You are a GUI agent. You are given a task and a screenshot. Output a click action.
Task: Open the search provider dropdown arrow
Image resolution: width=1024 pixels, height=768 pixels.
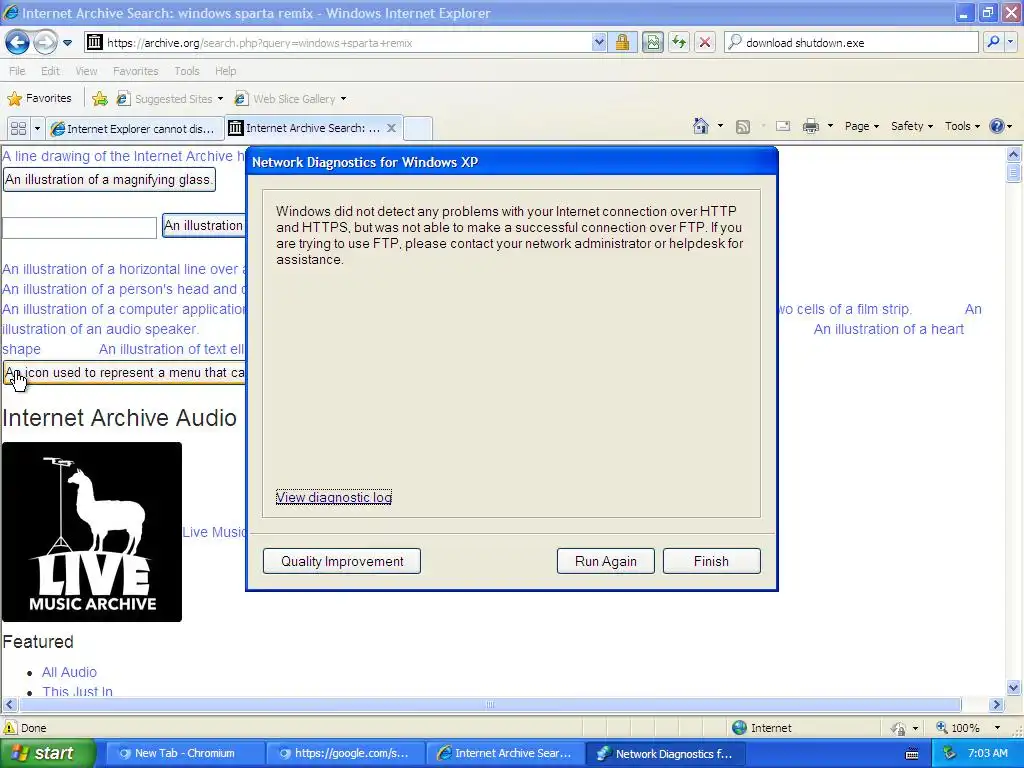[1010, 42]
